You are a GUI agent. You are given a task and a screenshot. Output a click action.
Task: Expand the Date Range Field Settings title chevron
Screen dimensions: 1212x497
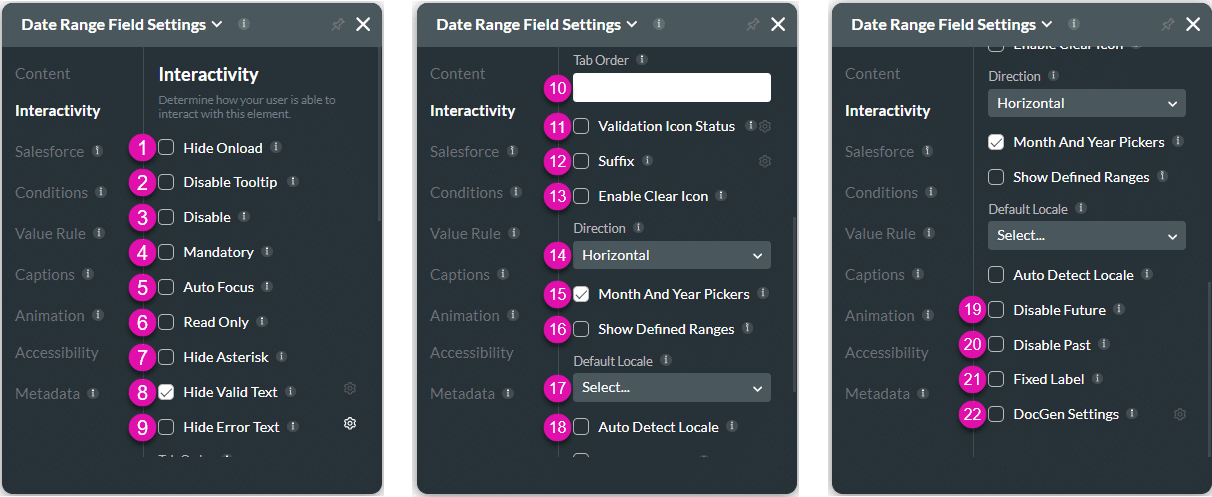[x=216, y=25]
